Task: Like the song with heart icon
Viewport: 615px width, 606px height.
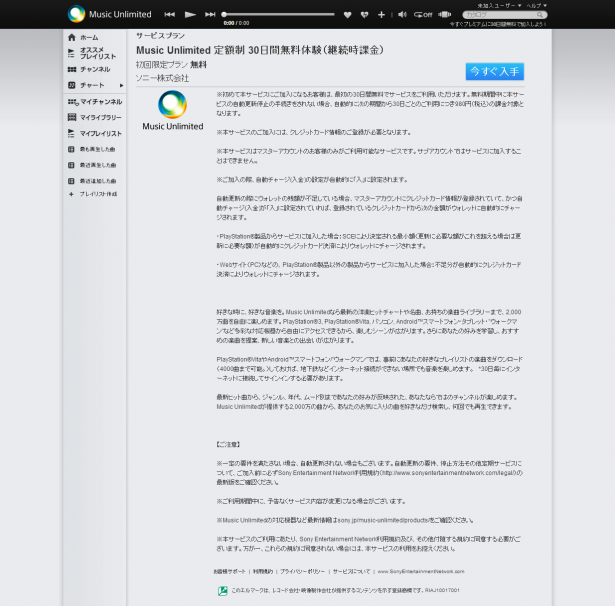Action: click(x=348, y=15)
